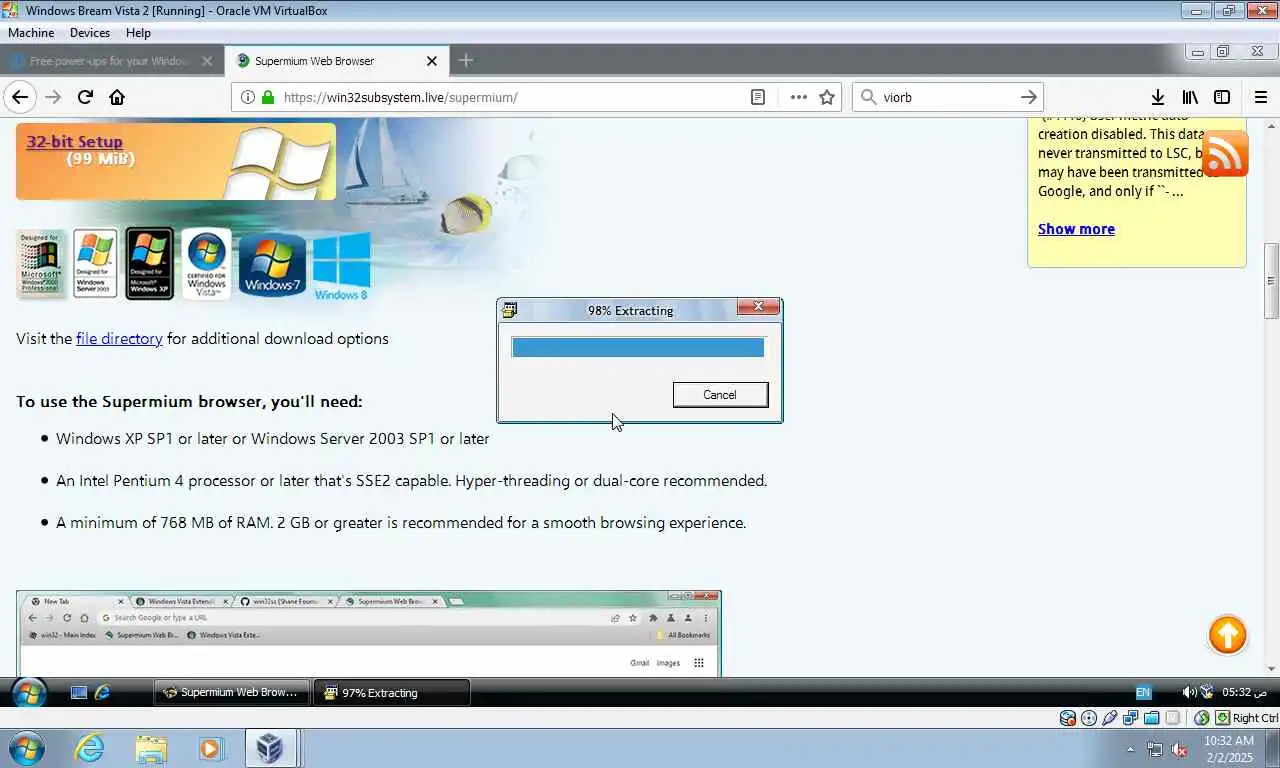
Task: Click the Windows 7 logo badge
Action: (x=272, y=265)
